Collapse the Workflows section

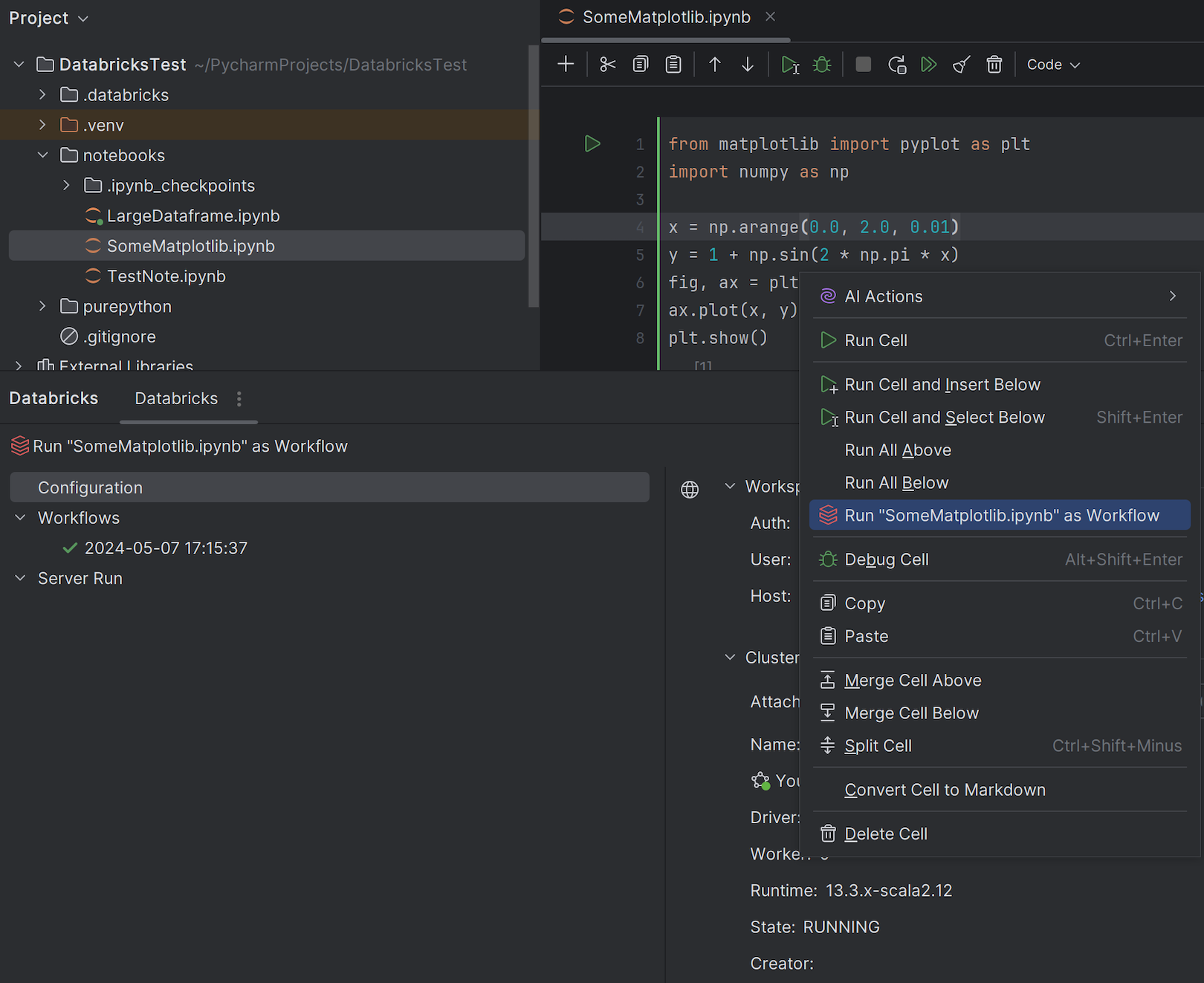19,517
